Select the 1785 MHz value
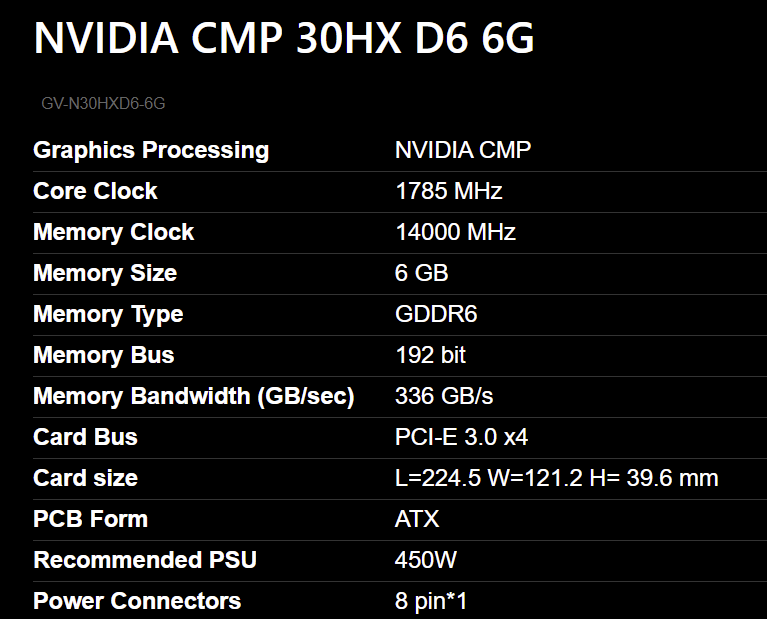The image size is (767, 619). [449, 191]
